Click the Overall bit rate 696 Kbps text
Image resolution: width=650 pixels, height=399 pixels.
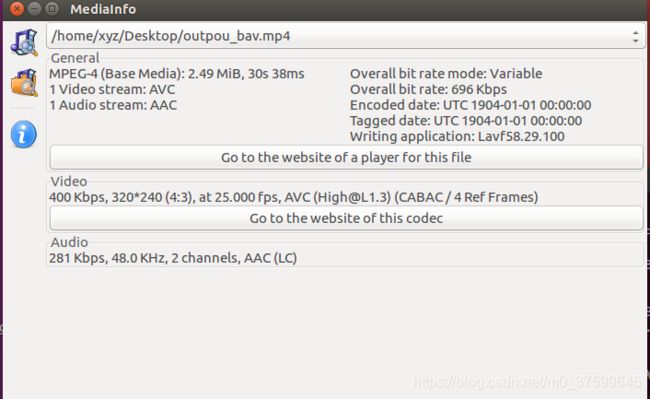click(428, 89)
